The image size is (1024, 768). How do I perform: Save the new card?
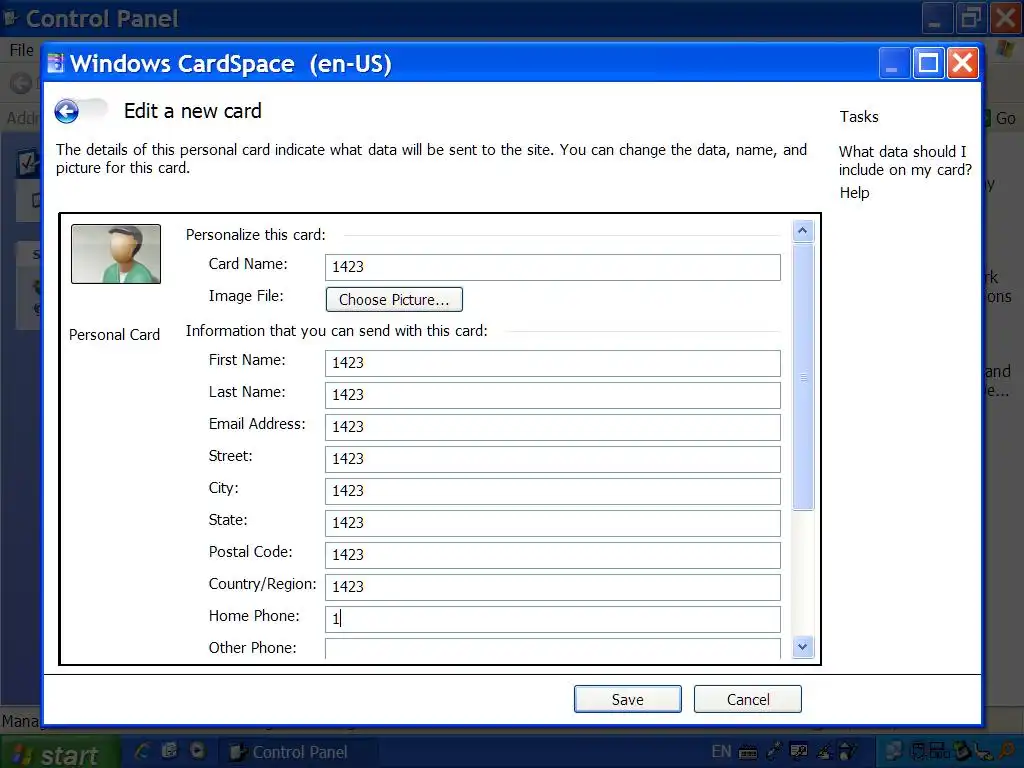coord(628,699)
